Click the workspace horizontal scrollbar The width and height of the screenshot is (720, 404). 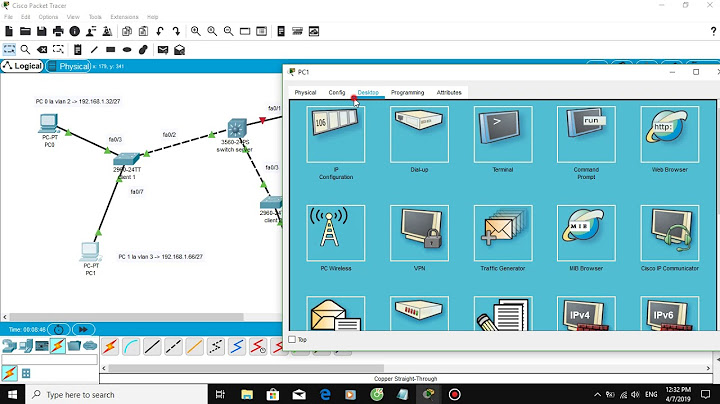(x=126, y=317)
